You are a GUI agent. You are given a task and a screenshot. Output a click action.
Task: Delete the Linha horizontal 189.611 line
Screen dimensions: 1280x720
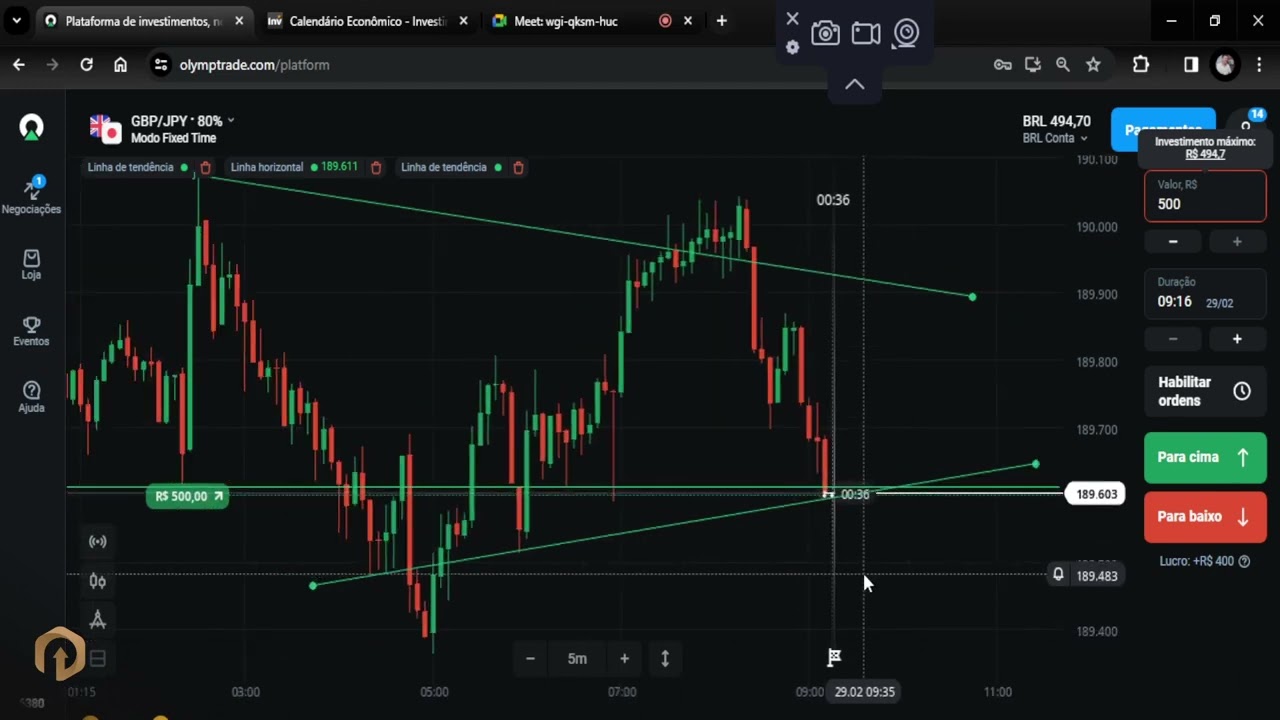click(x=376, y=168)
